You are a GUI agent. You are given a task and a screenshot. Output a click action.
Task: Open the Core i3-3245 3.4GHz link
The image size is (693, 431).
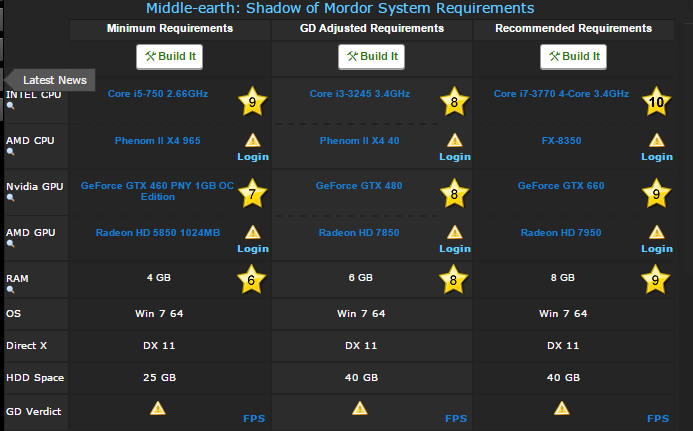pos(360,94)
